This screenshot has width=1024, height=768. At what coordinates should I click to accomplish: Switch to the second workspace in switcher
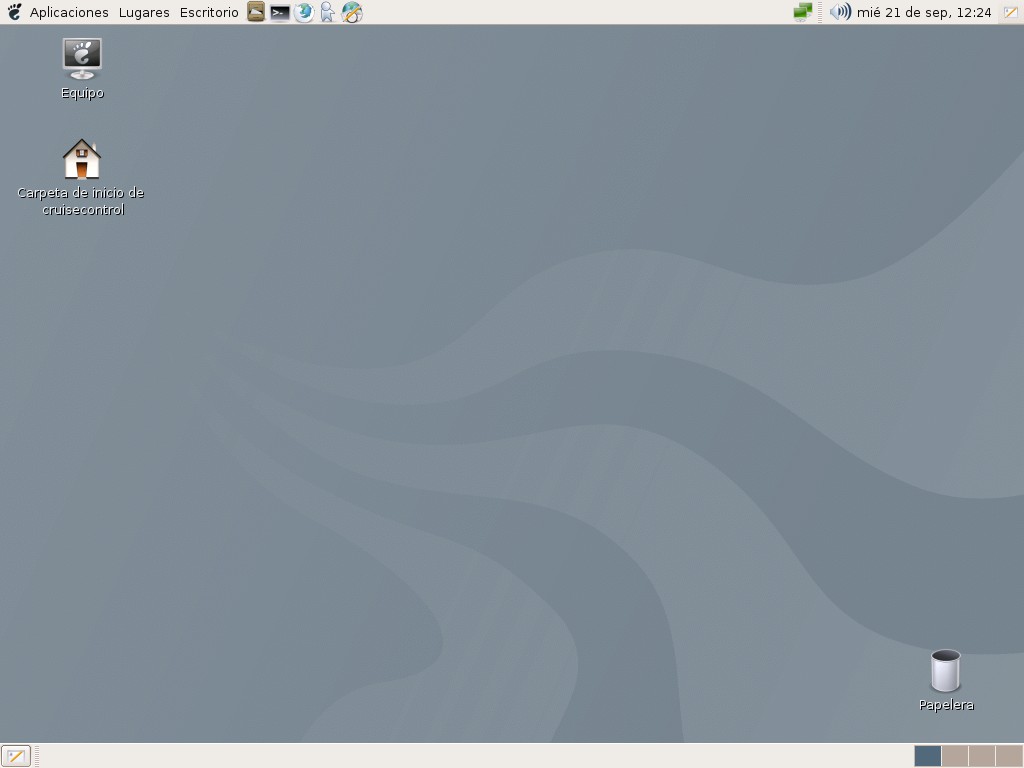pyautogui.click(x=955, y=756)
